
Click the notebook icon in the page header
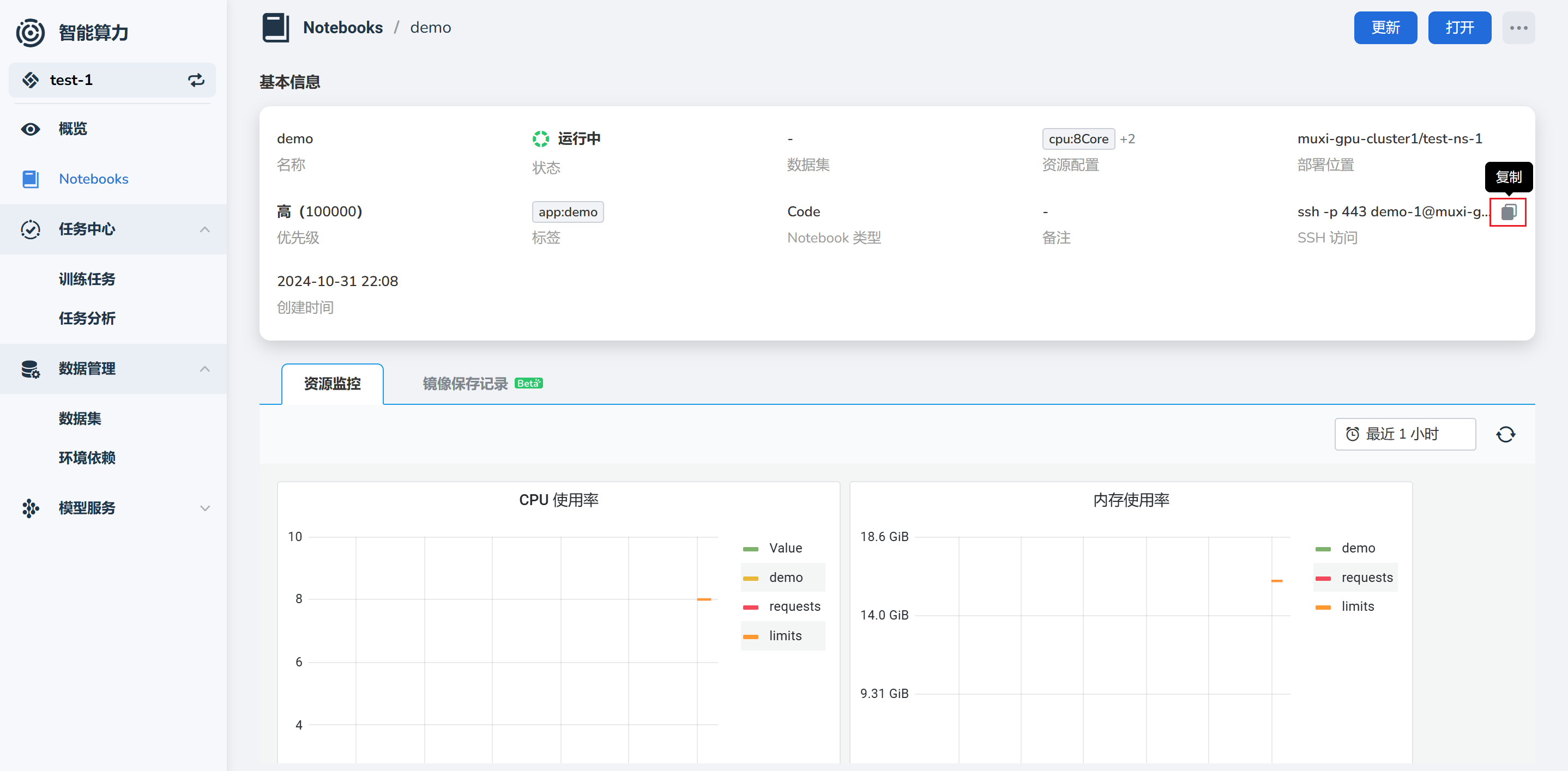pyautogui.click(x=276, y=28)
